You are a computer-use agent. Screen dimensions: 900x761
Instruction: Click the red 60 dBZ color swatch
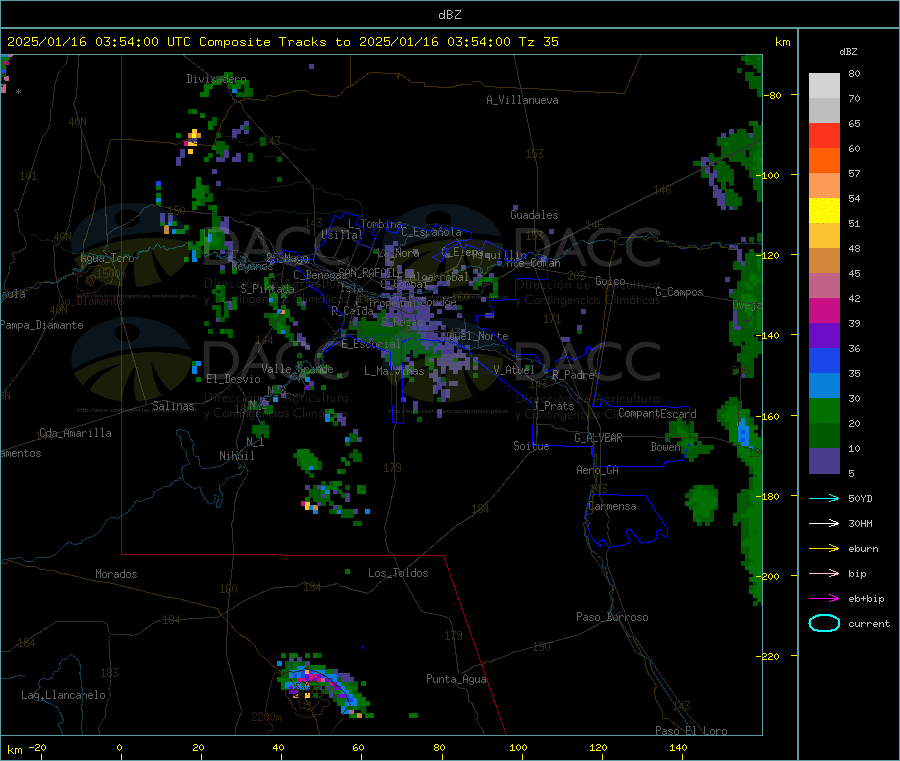(x=824, y=135)
